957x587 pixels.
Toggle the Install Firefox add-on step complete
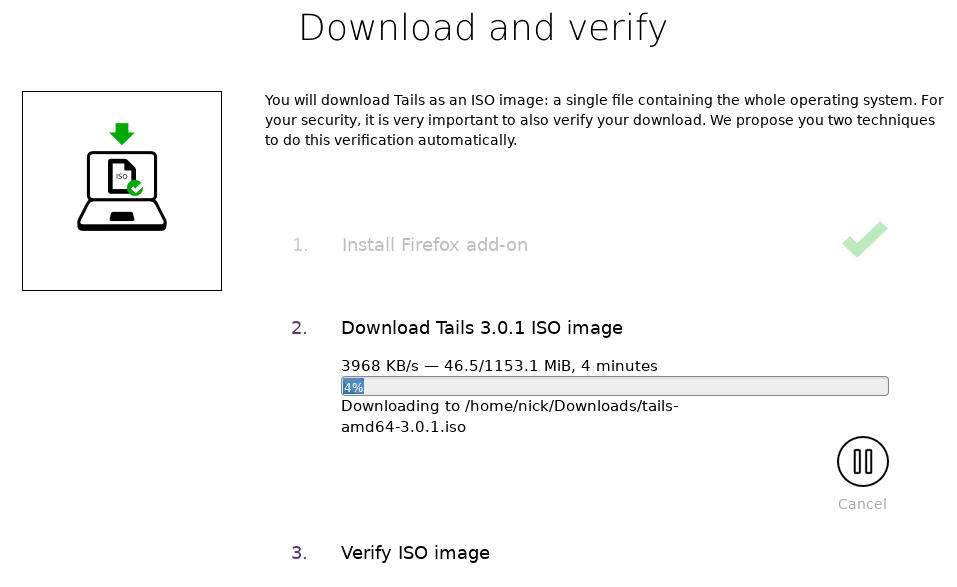pos(434,245)
